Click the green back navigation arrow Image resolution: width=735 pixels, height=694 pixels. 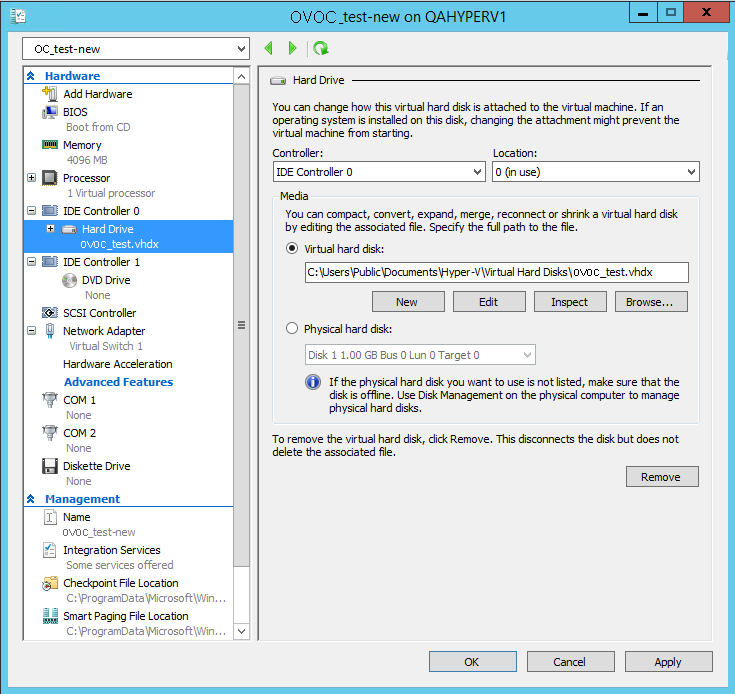click(268, 48)
